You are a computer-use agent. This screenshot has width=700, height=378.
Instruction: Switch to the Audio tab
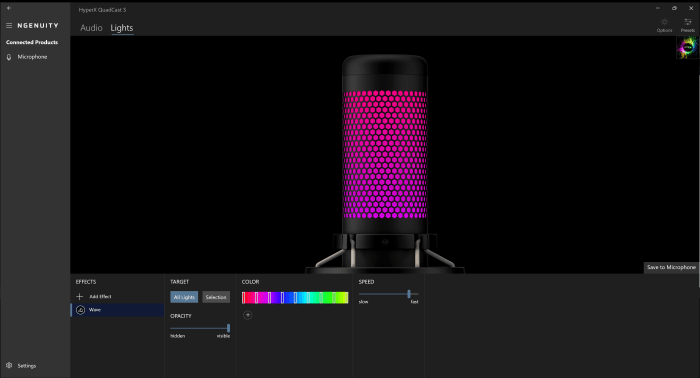pyautogui.click(x=91, y=28)
